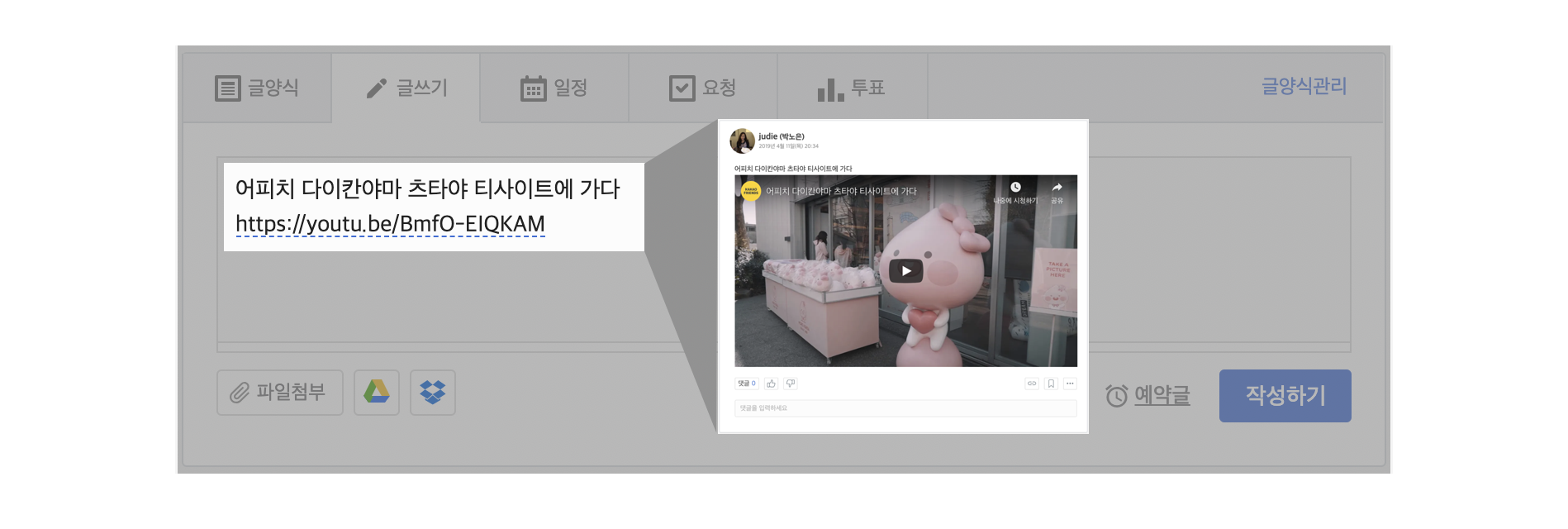The image size is (1568, 529).
Task: Copy post link via chain icon
Action: pyautogui.click(x=1031, y=384)
